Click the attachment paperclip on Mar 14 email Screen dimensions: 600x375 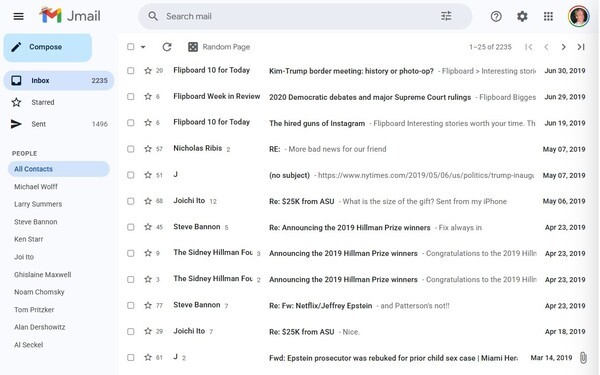point(583,358)
